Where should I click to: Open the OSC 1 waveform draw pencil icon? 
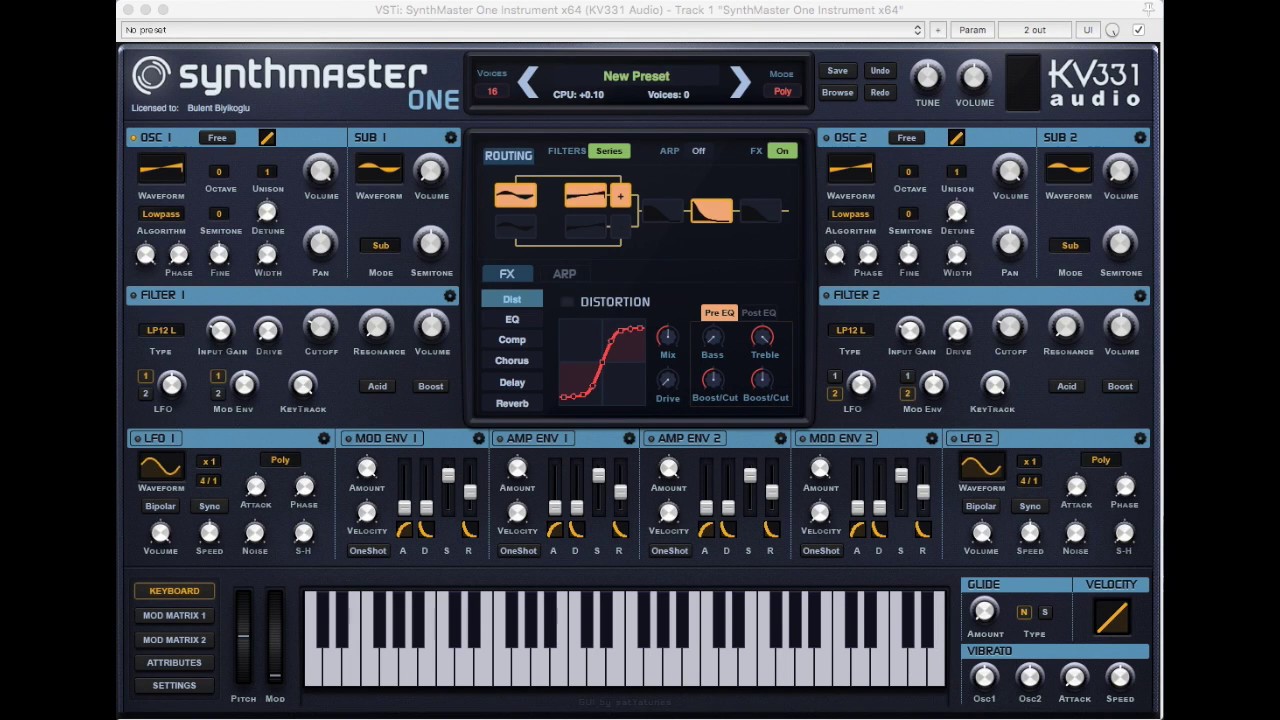coord(267,137)
